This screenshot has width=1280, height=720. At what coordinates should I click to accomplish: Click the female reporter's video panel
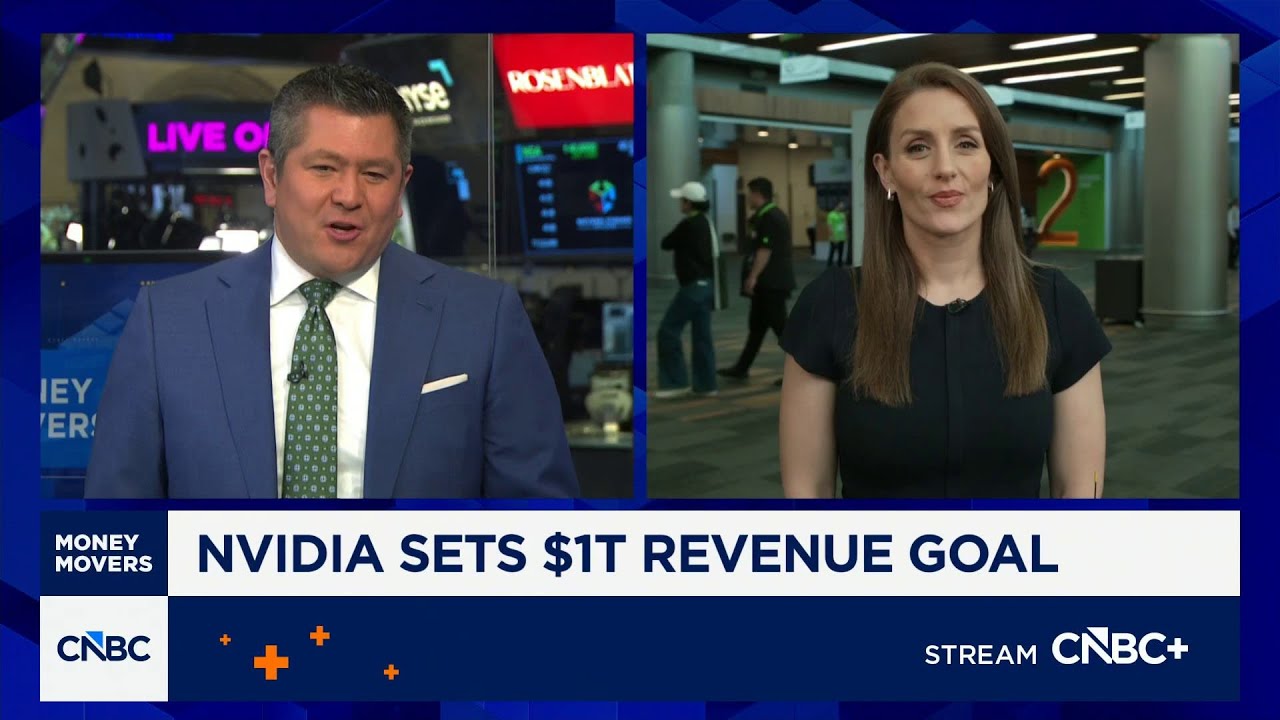pyautogui.click(x=943, y=266)
